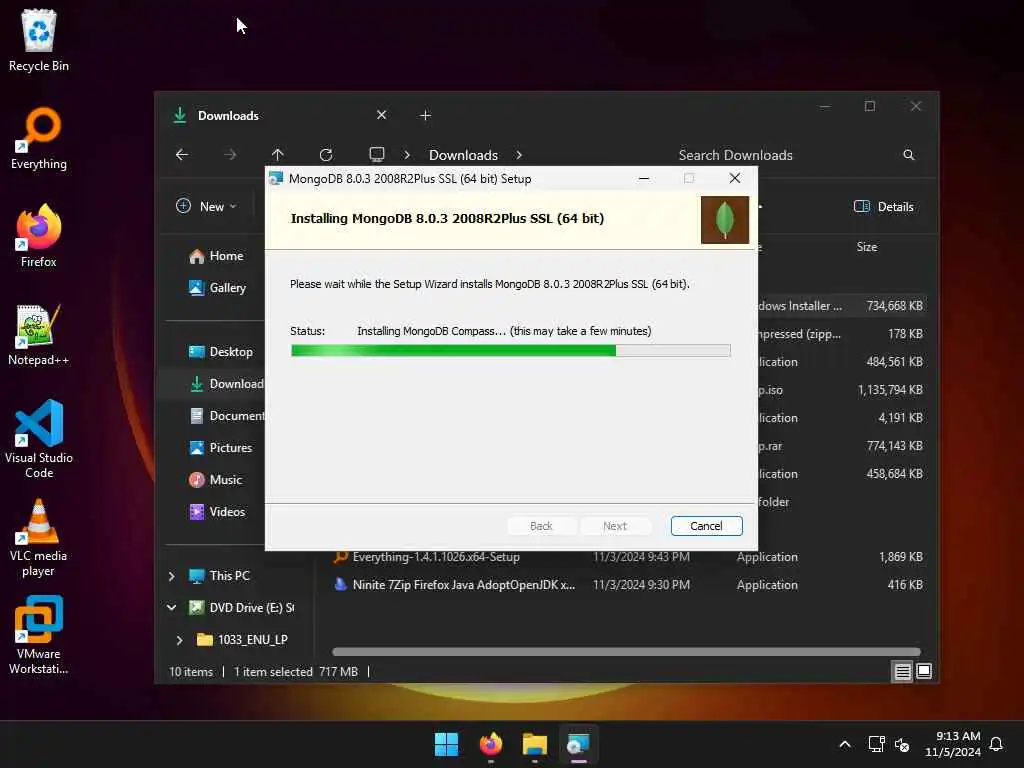Click the installer progress bar
1024x768 pixels.
click(x=511, y=351)
